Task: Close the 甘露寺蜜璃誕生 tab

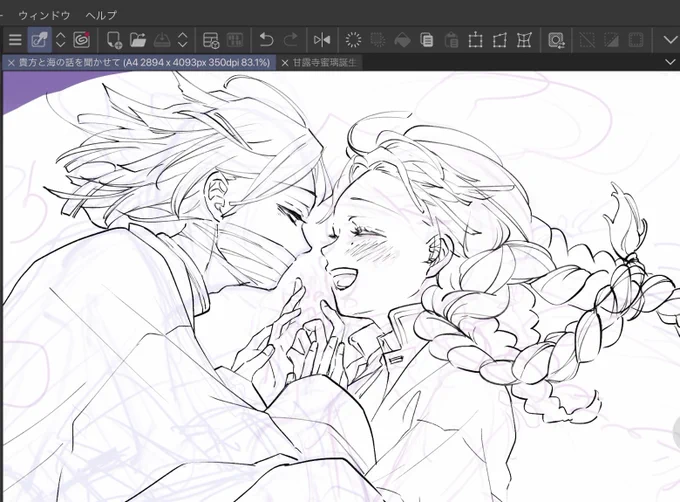Action: coord(284,63)
